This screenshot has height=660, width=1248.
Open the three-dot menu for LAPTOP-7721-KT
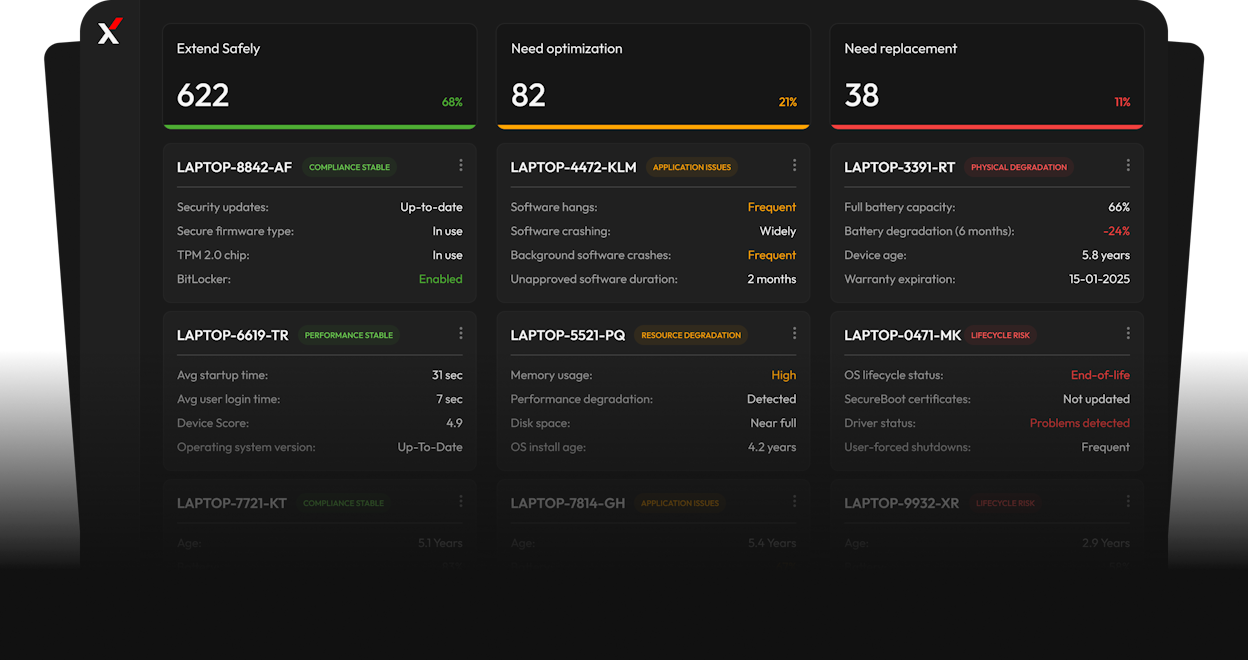461,502
